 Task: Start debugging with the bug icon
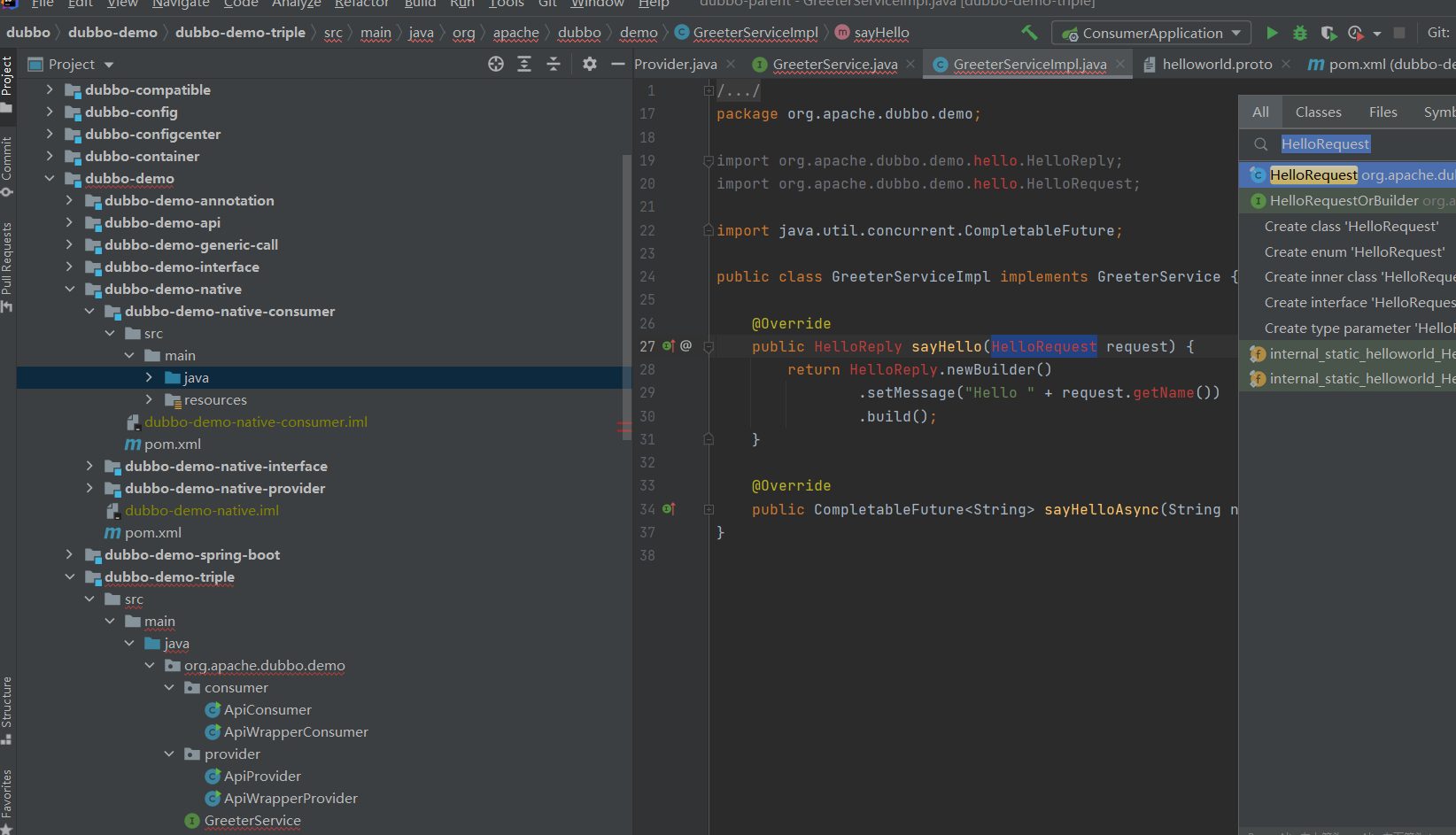(x=1299, y=33)
